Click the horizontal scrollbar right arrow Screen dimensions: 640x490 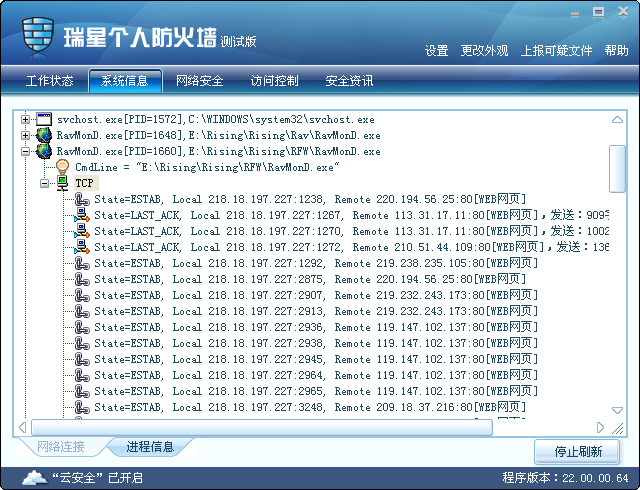point(600,428)
